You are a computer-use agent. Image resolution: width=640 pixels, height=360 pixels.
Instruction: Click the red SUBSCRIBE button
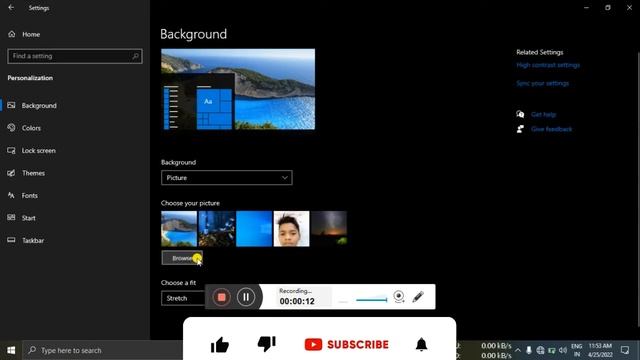[347, 344]
